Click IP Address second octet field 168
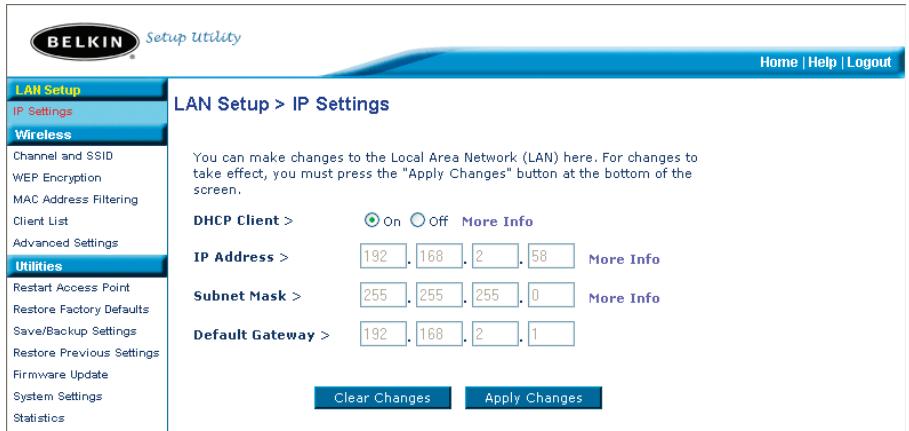 coord(439,256)
